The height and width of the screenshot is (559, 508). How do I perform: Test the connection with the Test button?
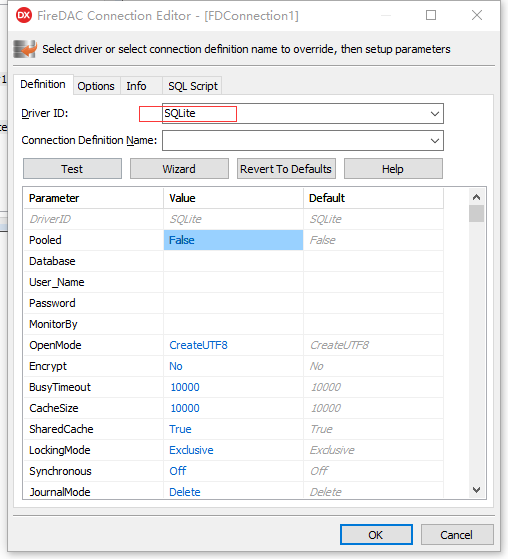[72, 169]
